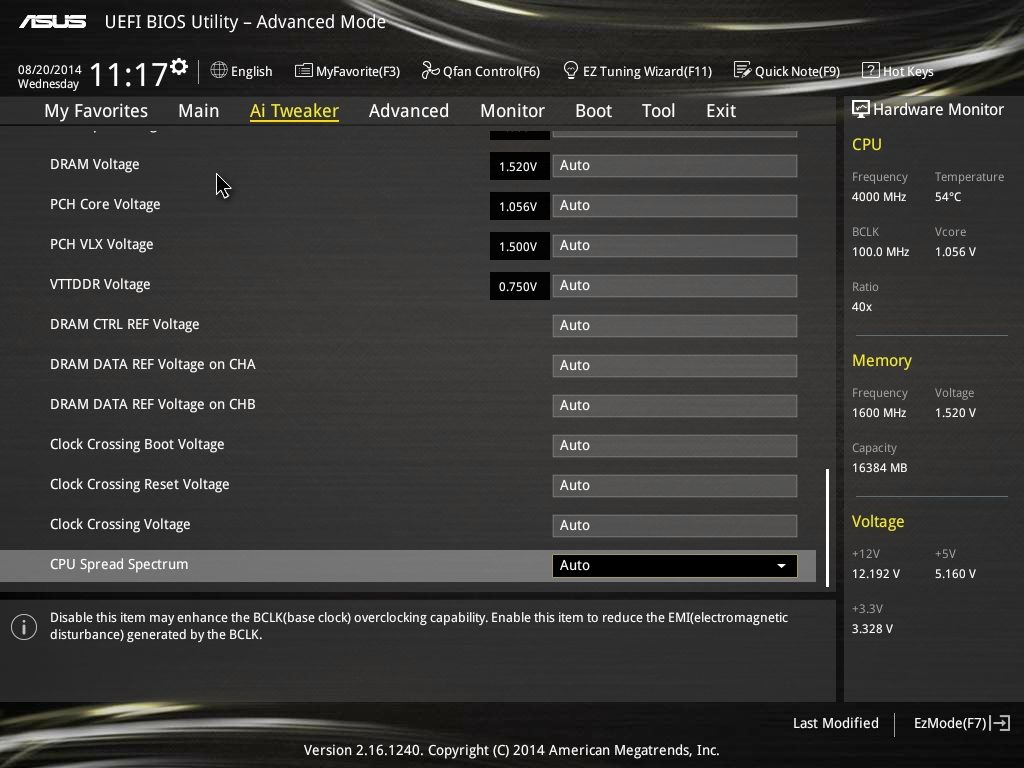Click the 1.500V PCH VLX readout
Viewport: 1024px width, 768px height.
pos(519,246)
